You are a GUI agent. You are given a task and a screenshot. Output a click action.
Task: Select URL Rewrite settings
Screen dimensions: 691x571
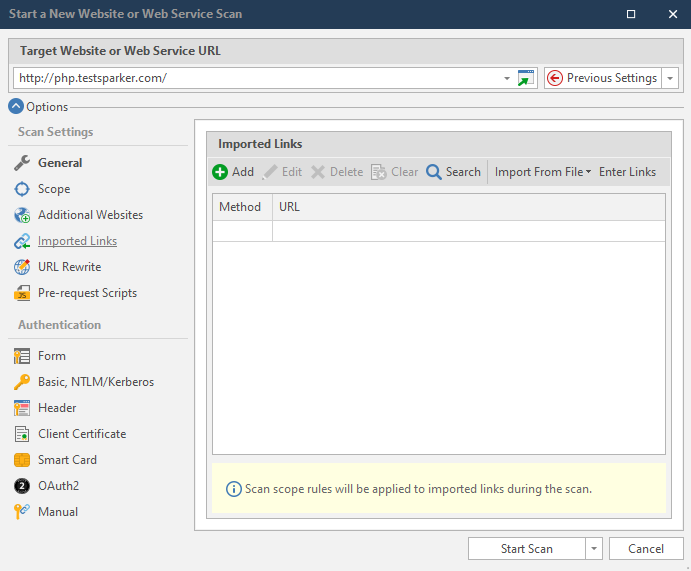69,267
